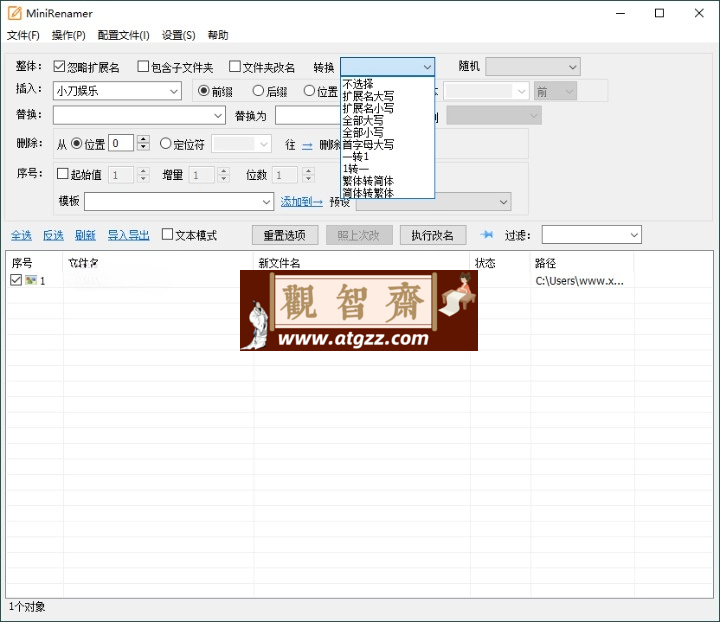Toggle the 忽略扩展名 checkbox

(x=59, y=67)
